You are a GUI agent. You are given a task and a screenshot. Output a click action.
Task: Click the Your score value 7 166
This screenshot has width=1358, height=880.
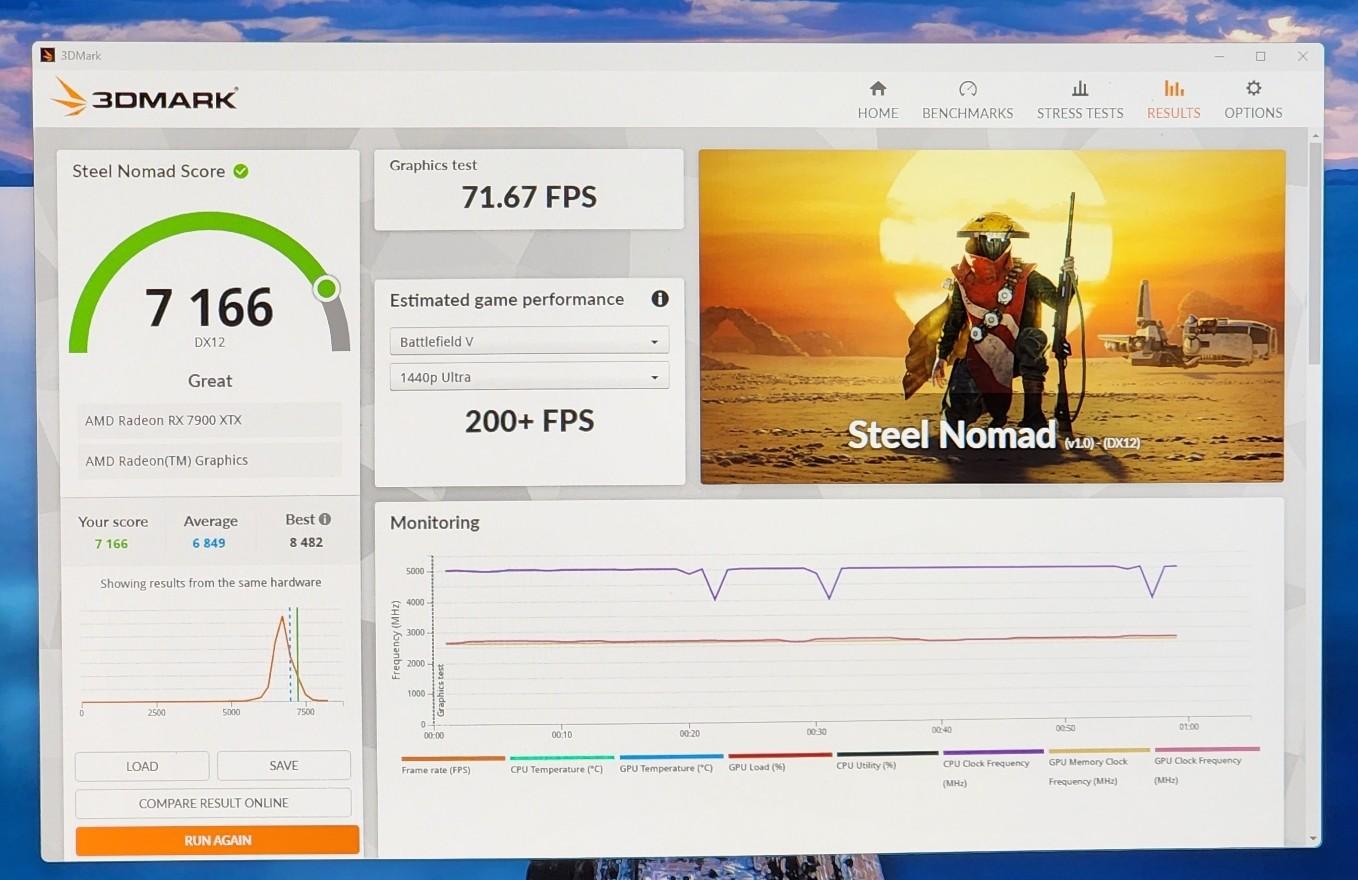(111, 544)
